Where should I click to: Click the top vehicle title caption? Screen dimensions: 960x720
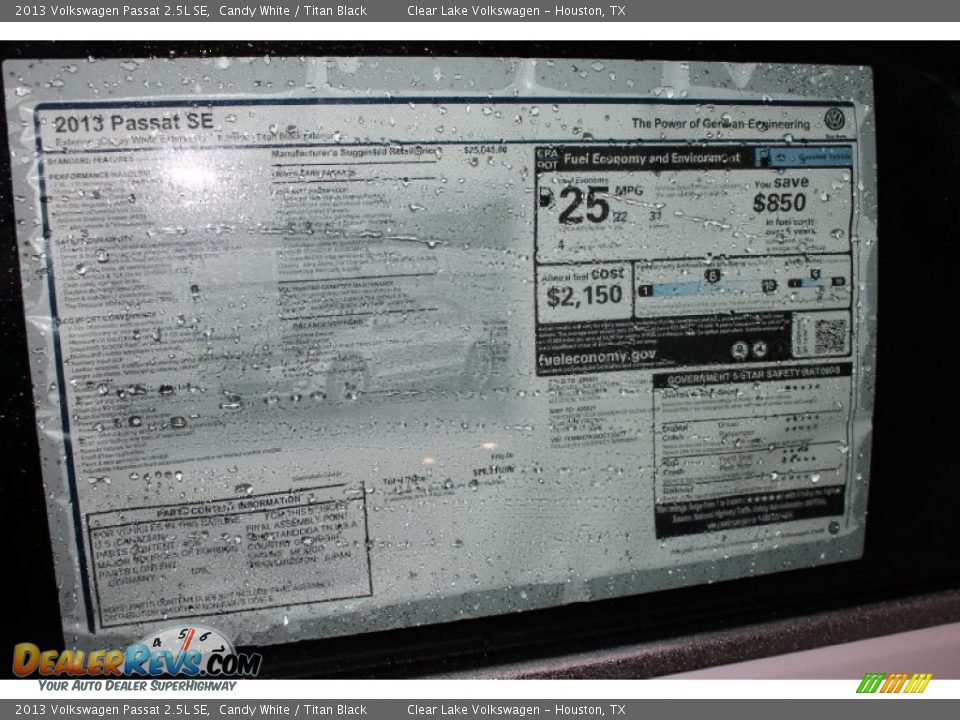[191, 11]
